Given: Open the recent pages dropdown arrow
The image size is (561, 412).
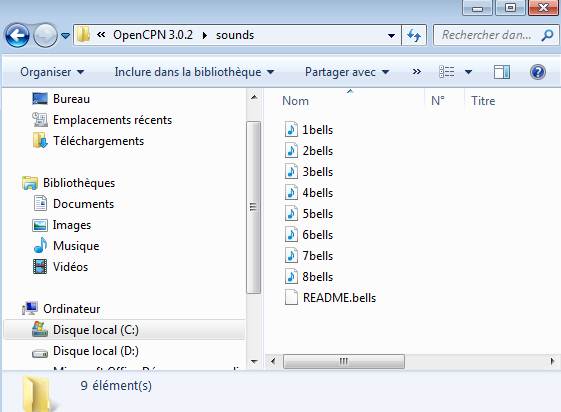Looking at the screenshot, I should click(65, 35).
